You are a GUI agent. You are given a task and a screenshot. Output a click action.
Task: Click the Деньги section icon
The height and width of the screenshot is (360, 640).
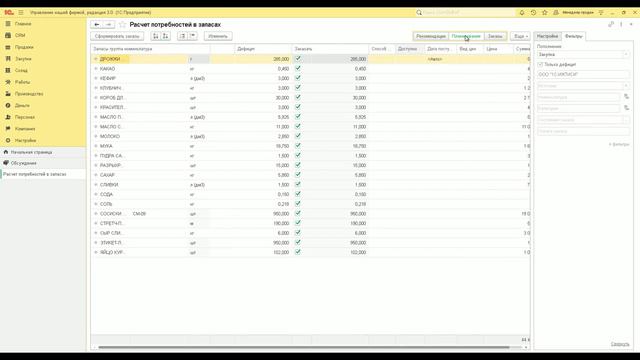pos(8,105)
